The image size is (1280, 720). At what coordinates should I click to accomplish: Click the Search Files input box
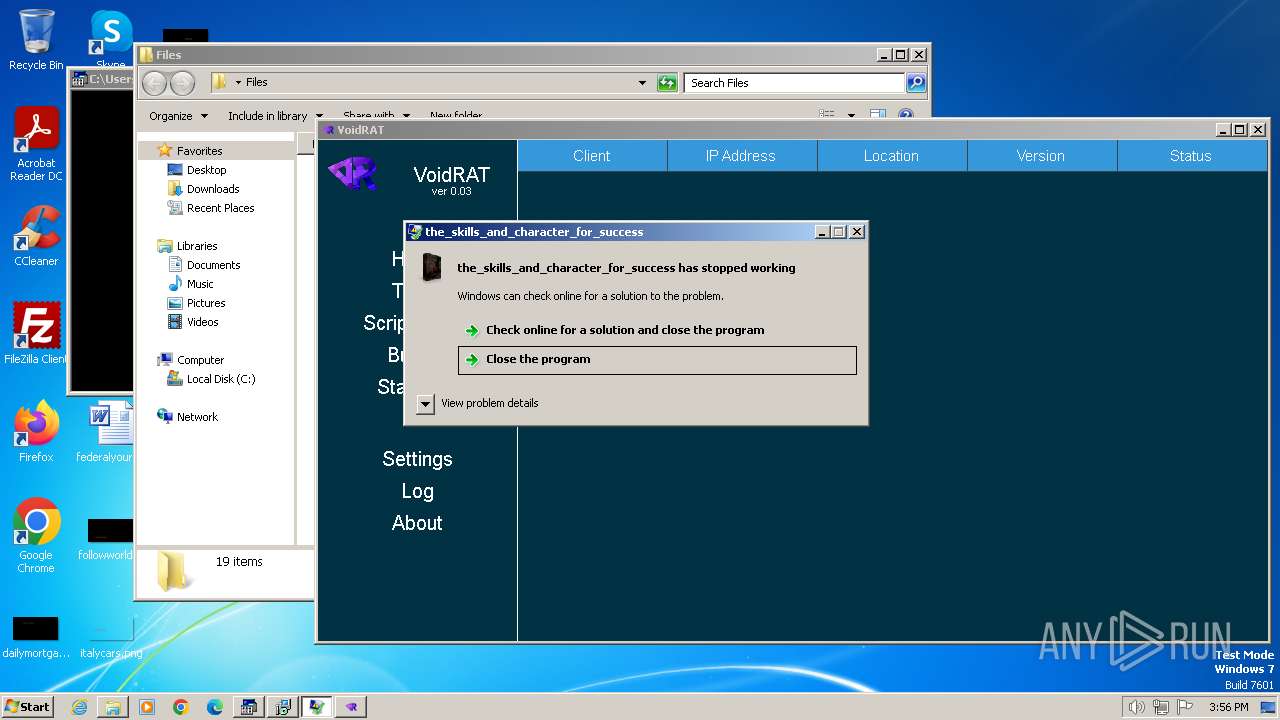click(795, 83)
